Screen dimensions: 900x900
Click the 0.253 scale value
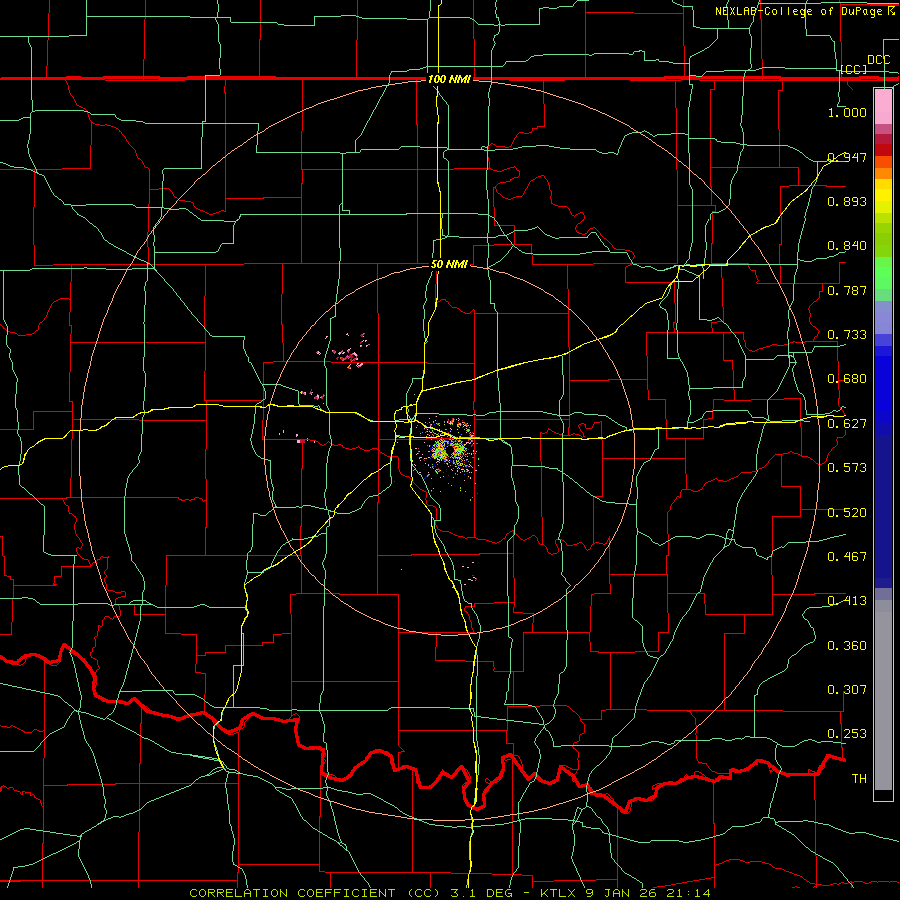847,734
